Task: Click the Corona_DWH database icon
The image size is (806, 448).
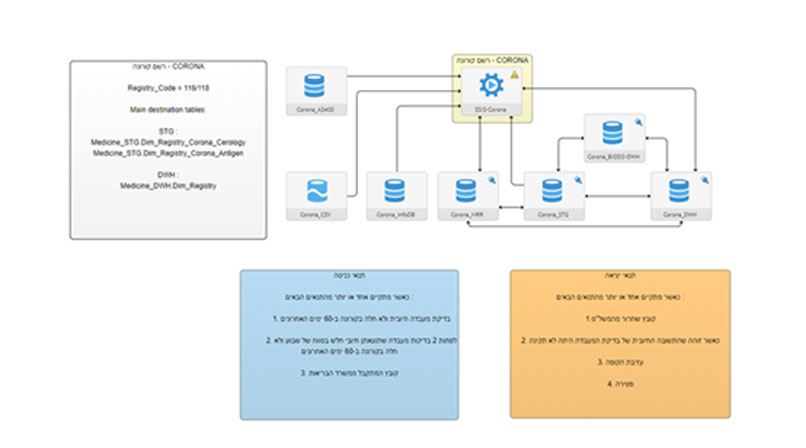Action: pos(679,190)
